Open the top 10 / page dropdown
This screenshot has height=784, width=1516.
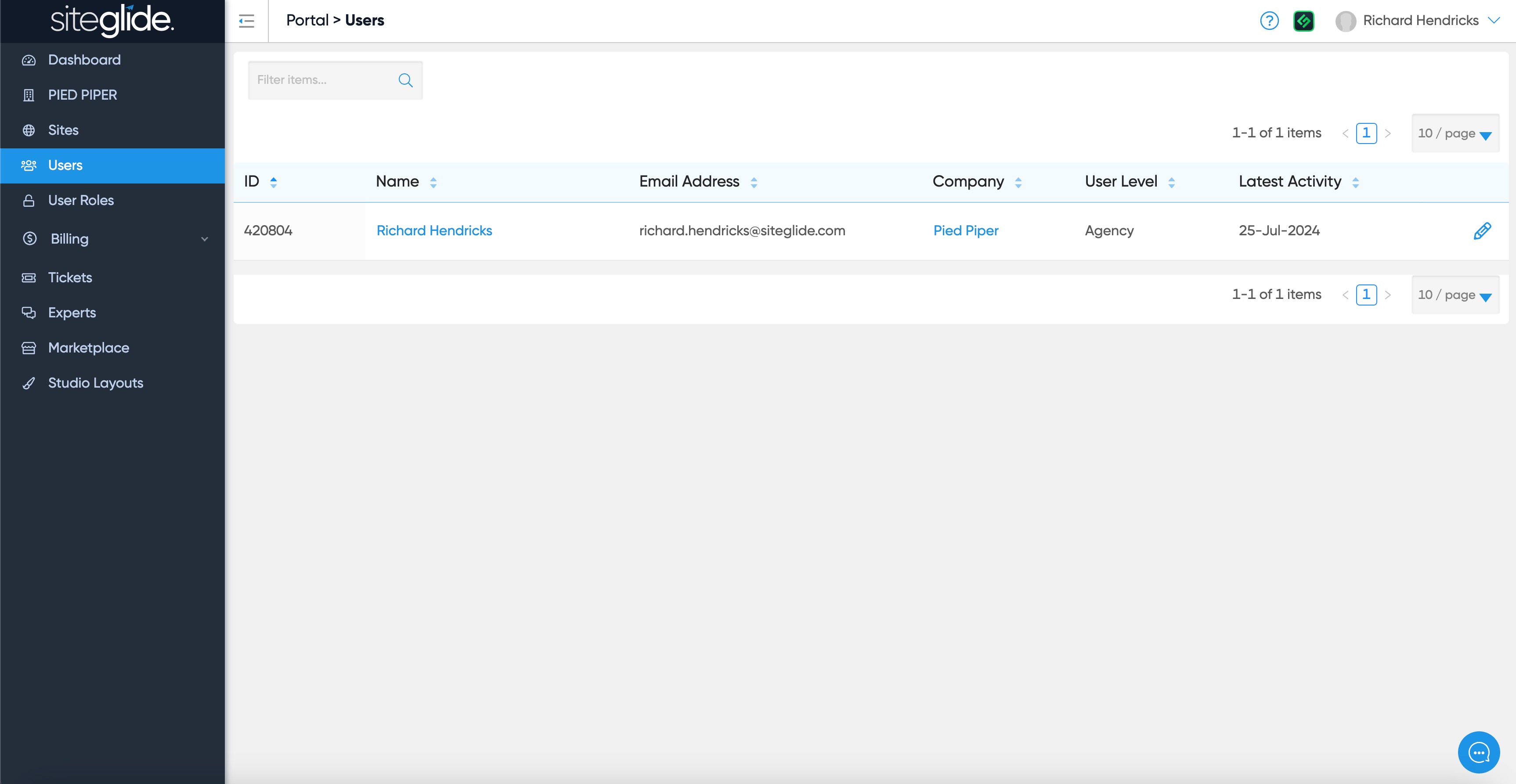pyautogui.click(x=1455, y=133)
